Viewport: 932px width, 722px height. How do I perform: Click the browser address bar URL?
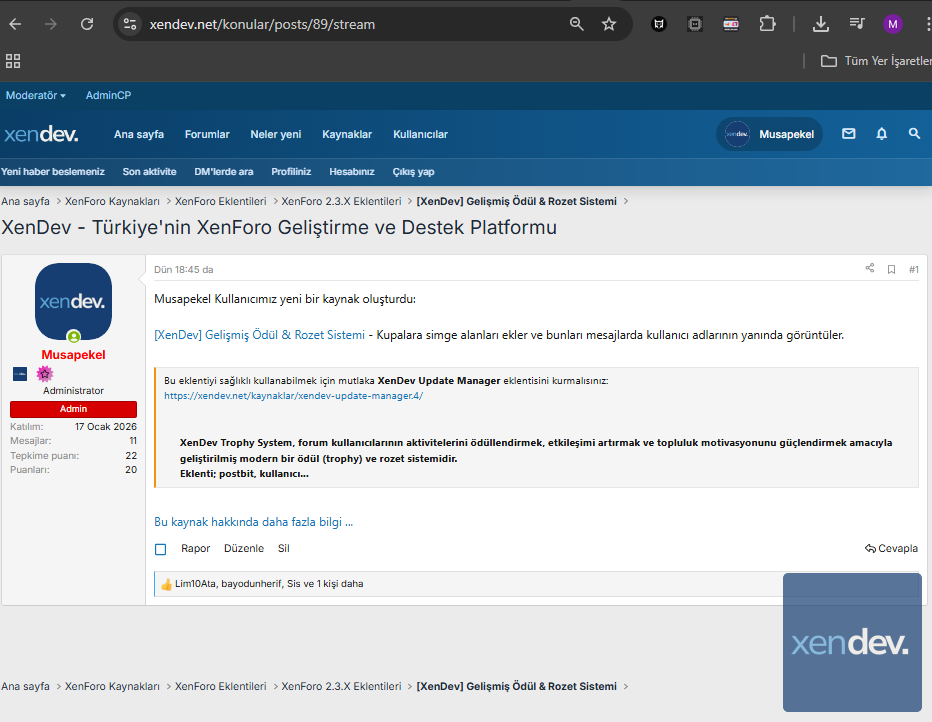tap(262, 24)
